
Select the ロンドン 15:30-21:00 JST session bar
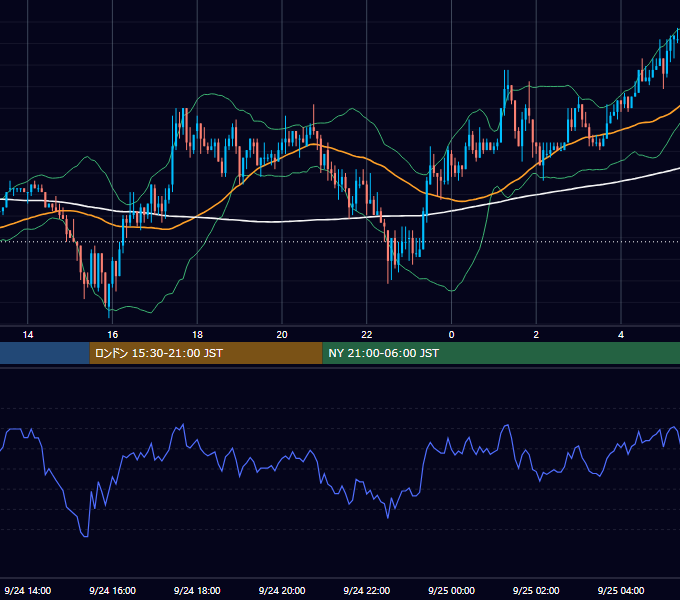tap(206, 353)
